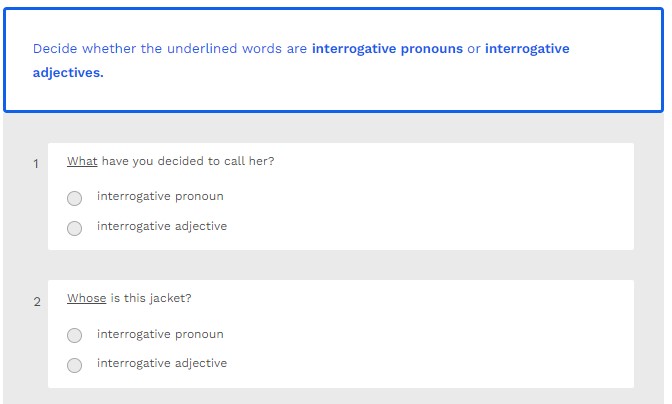Choose interrogative pronoun radio for the Whose question

coord(75,336)
